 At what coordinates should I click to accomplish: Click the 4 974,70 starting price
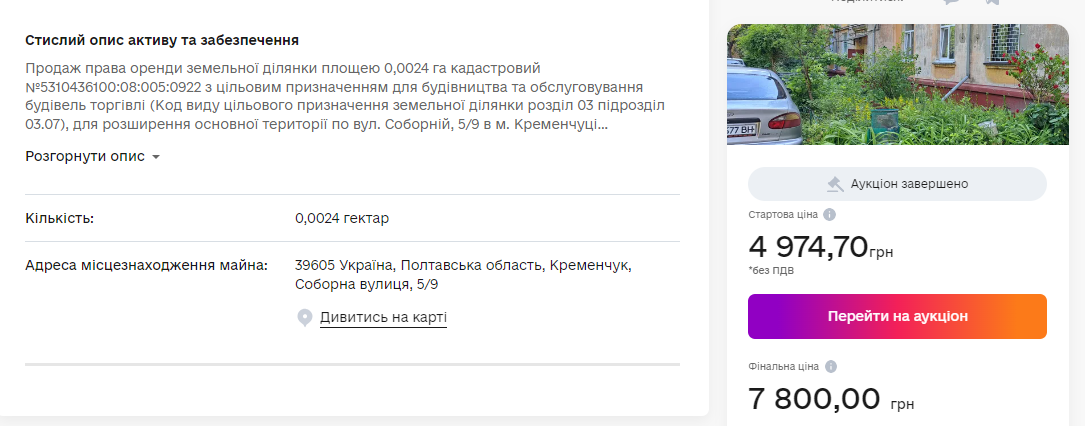pyautogui.click(x=808, y=245)
